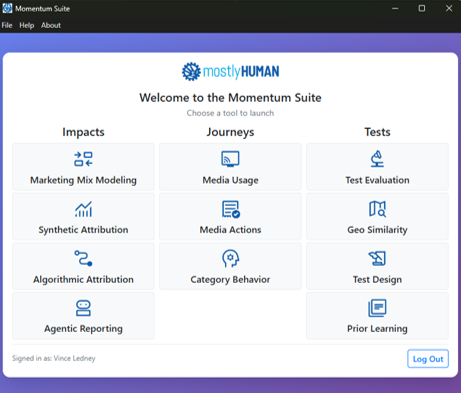Click the Tests column heading
The width and height of the screenshot is (461, 393).
(x=377, y=132)
